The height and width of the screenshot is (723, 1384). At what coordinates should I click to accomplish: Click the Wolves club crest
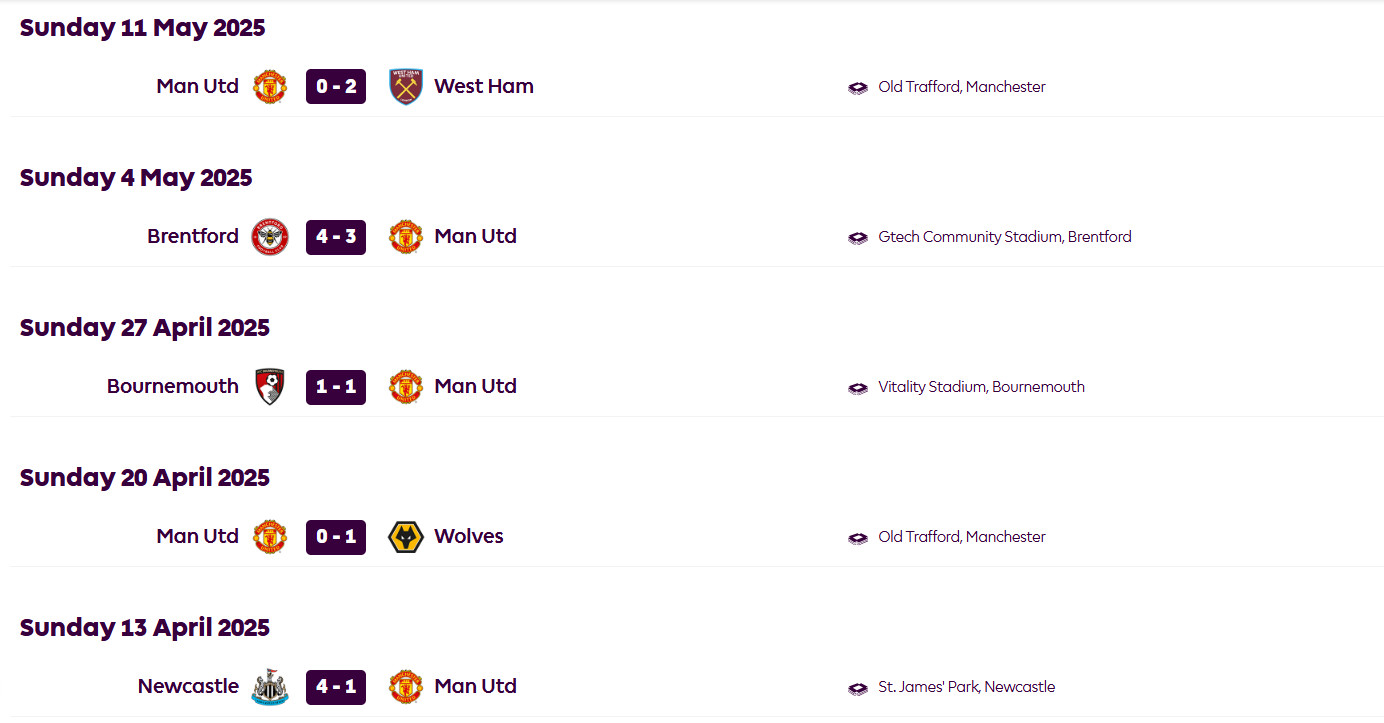(406, 537)
